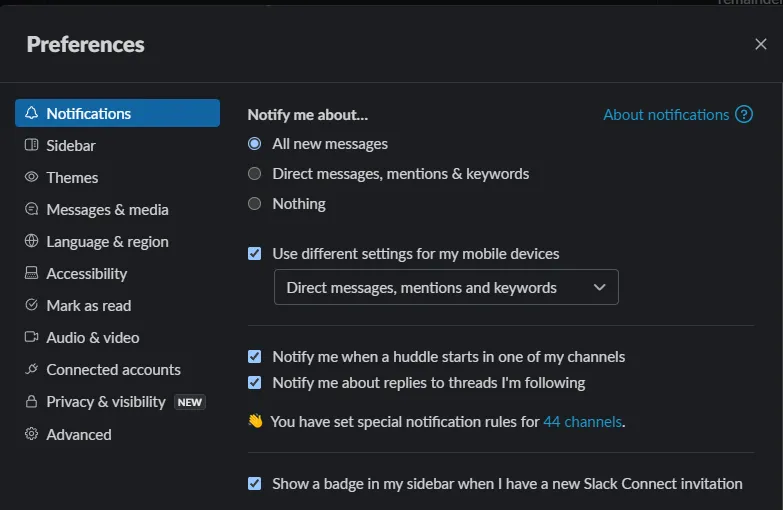Viewport: 783px width, 510px height.
Task: Uncheck the Slack Connect invitation badge checkbox
Action: point(255,484)
